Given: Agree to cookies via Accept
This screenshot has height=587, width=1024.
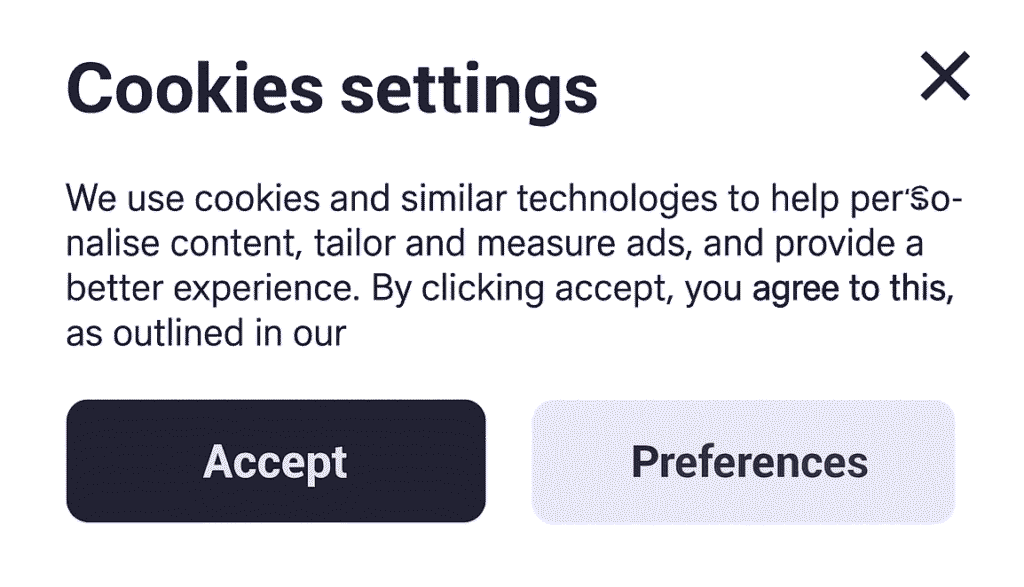Looking at the screenshot, I should pos(276,461).
